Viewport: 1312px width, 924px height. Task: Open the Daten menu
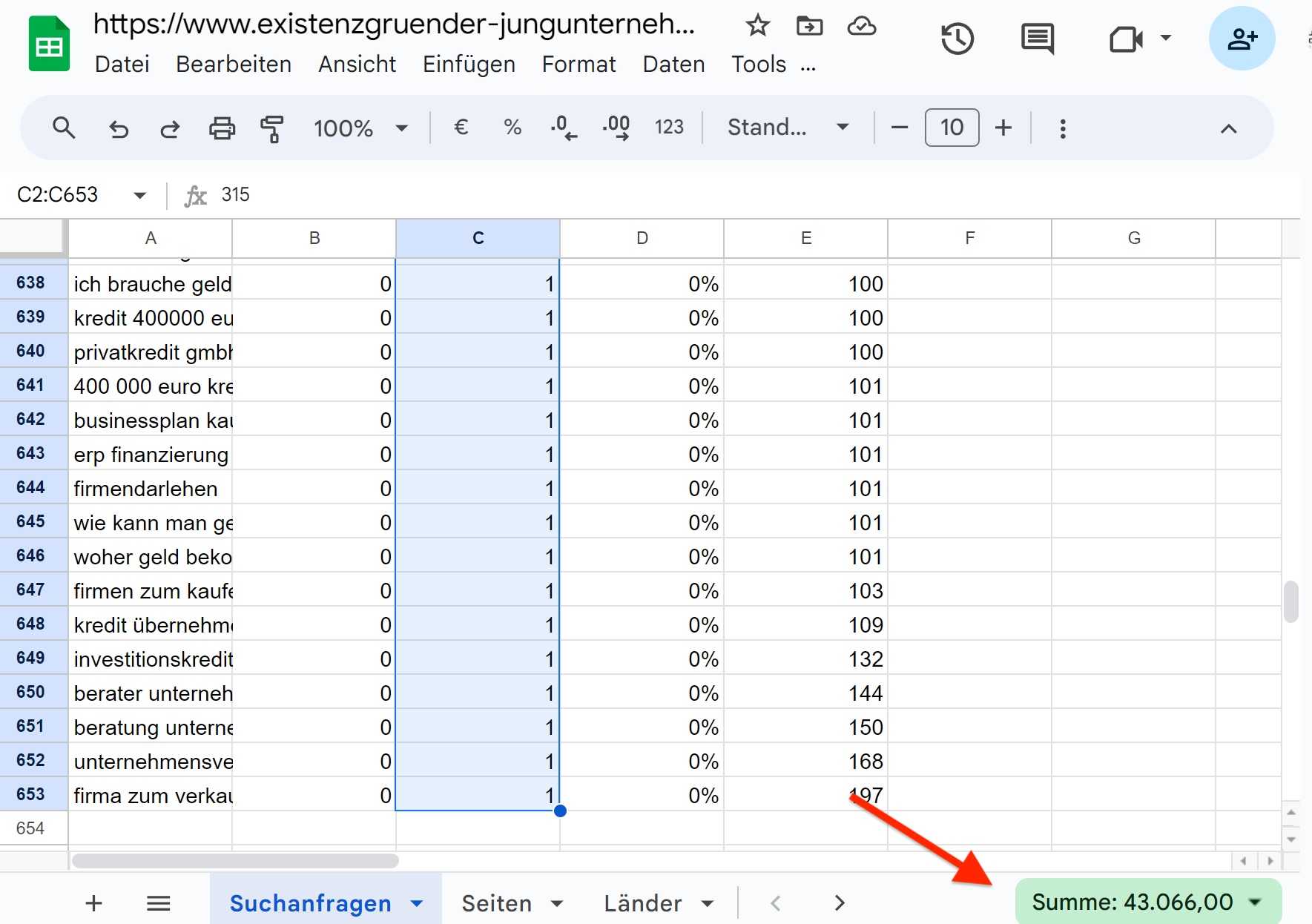[x=673, y=65]
